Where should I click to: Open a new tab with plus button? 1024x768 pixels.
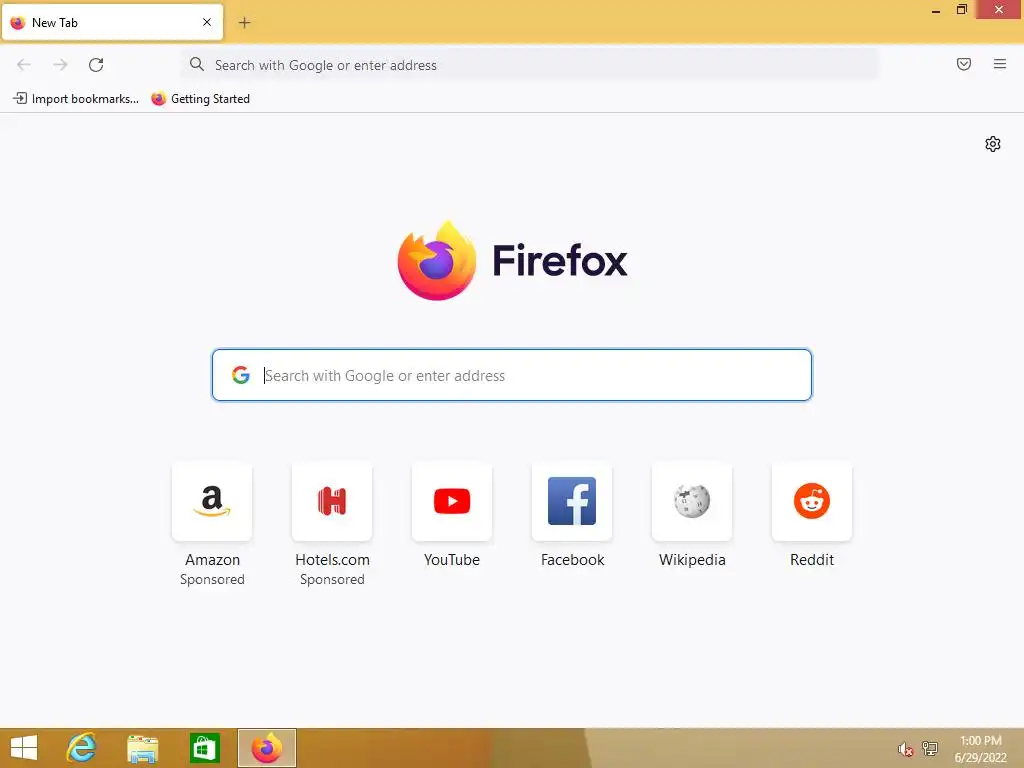tap(244, 23)
